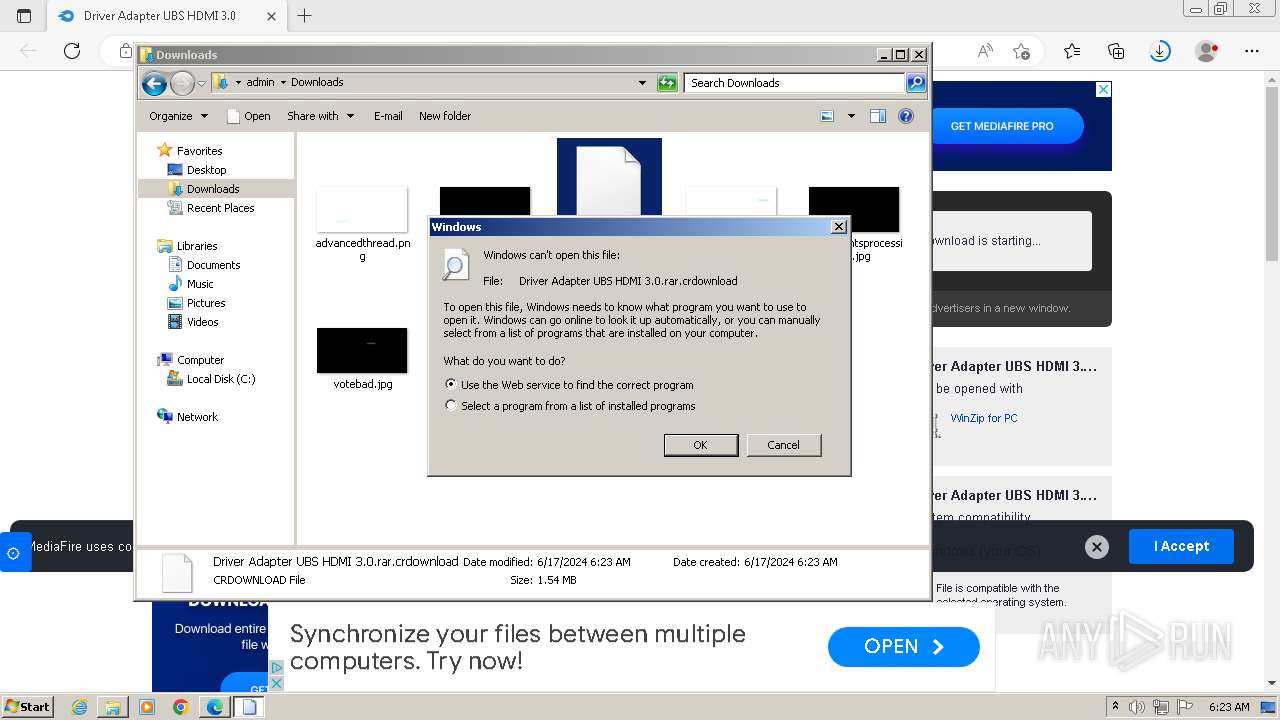Open the recent pages dropdown arrow in Explorer

click(x=201, y=83)
